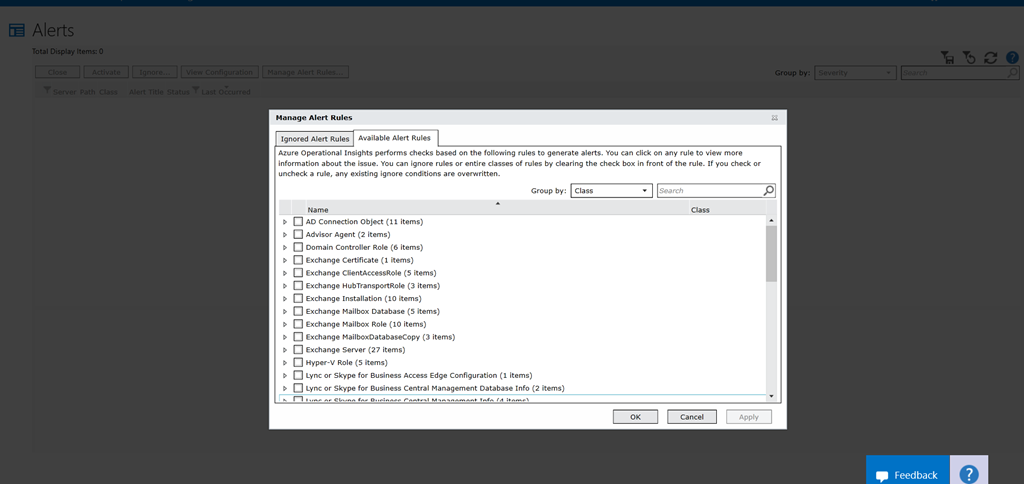The image size is (1024, 484).
Task: Open the Group by Class dropdown
Action: [x=611, y=190]
